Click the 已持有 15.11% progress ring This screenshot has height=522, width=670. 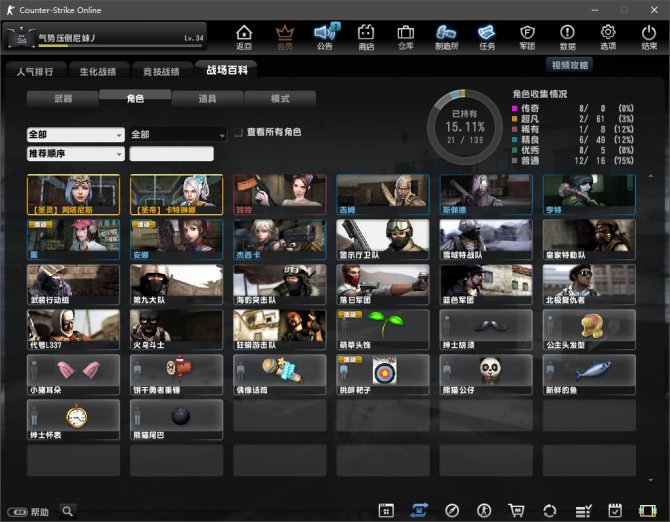[x=464, y=127]
